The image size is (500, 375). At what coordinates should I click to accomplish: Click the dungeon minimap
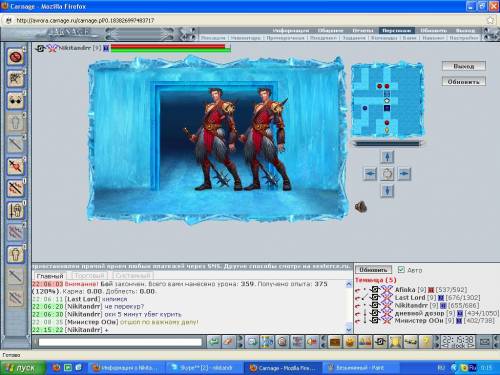387,100
